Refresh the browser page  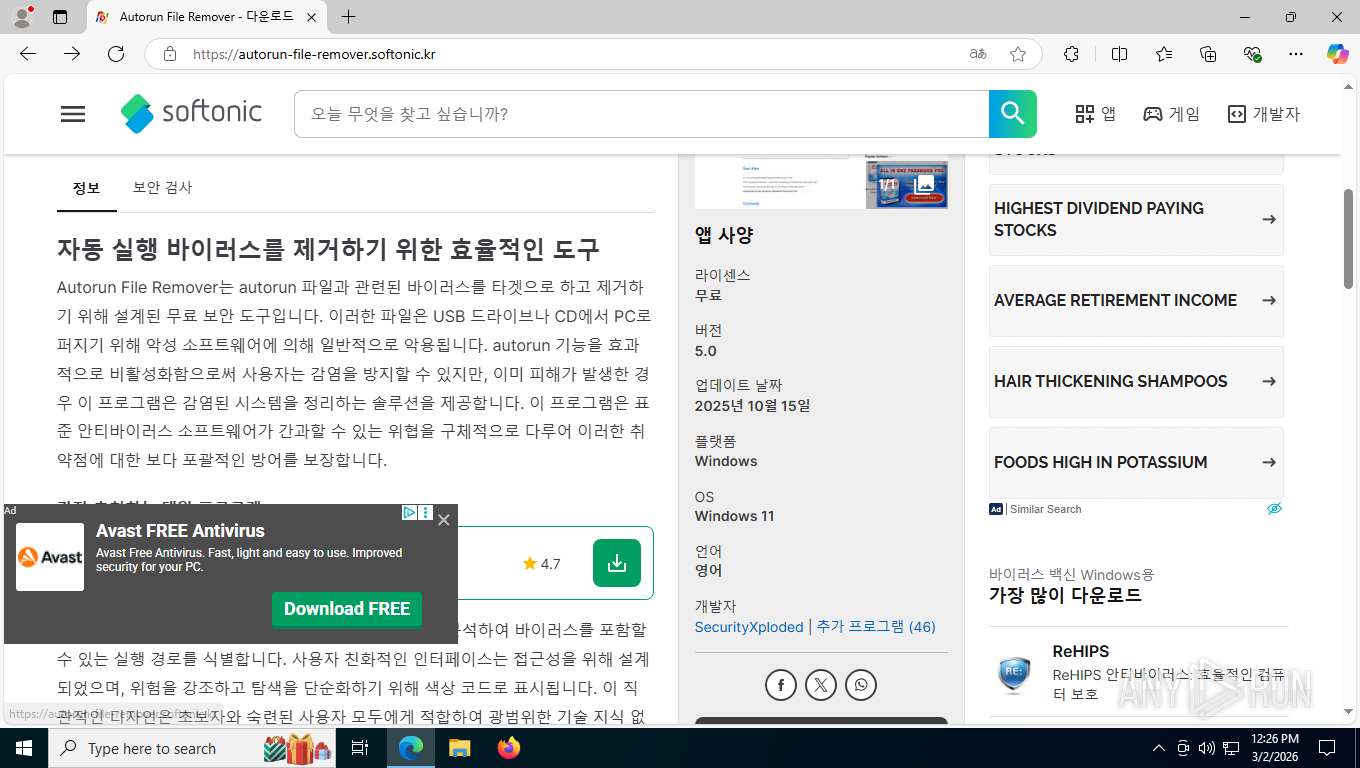(116, 54)
